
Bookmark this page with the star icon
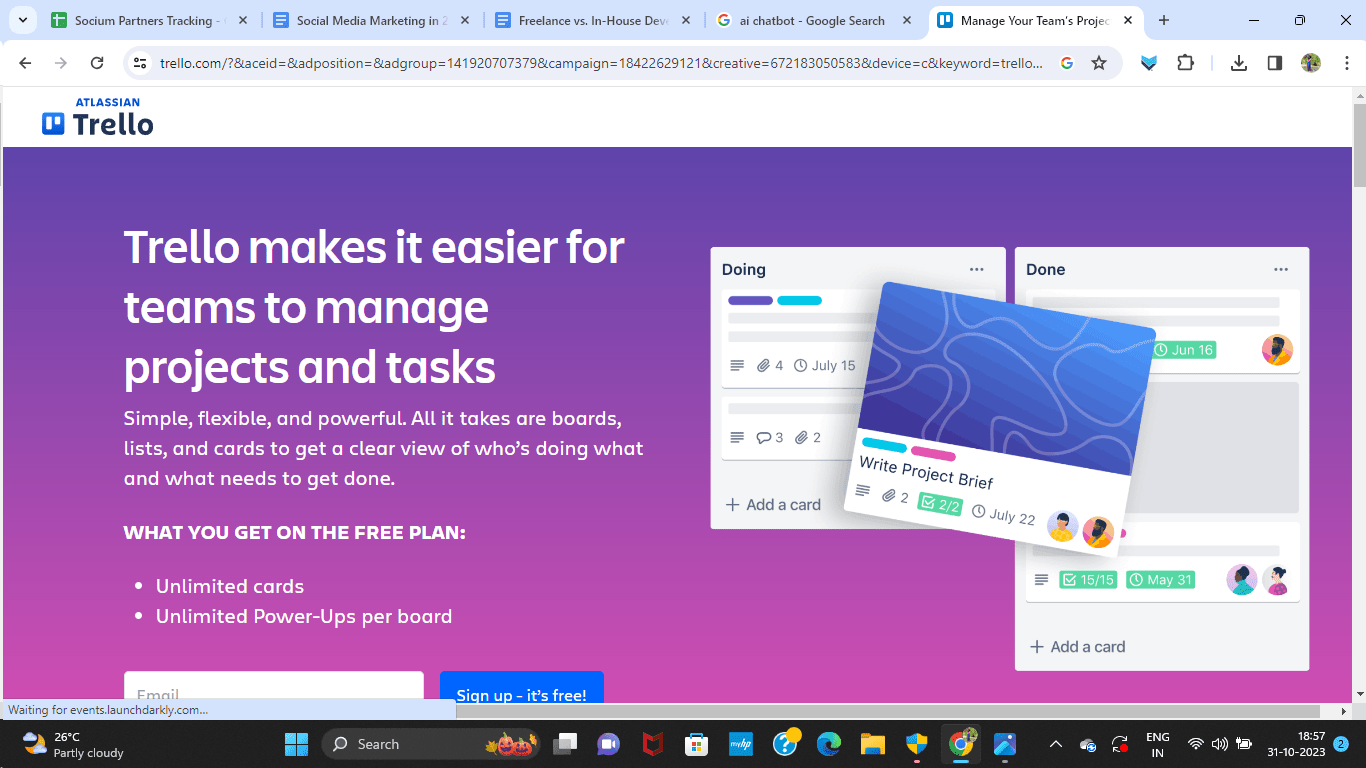click(x=1099, y=63)
